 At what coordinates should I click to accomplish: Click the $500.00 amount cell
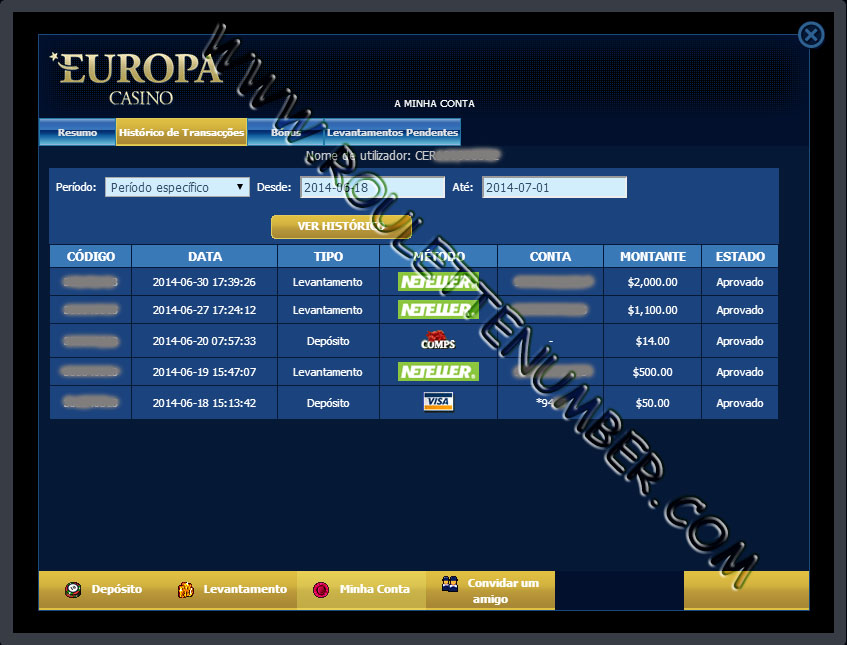(653, 372)
